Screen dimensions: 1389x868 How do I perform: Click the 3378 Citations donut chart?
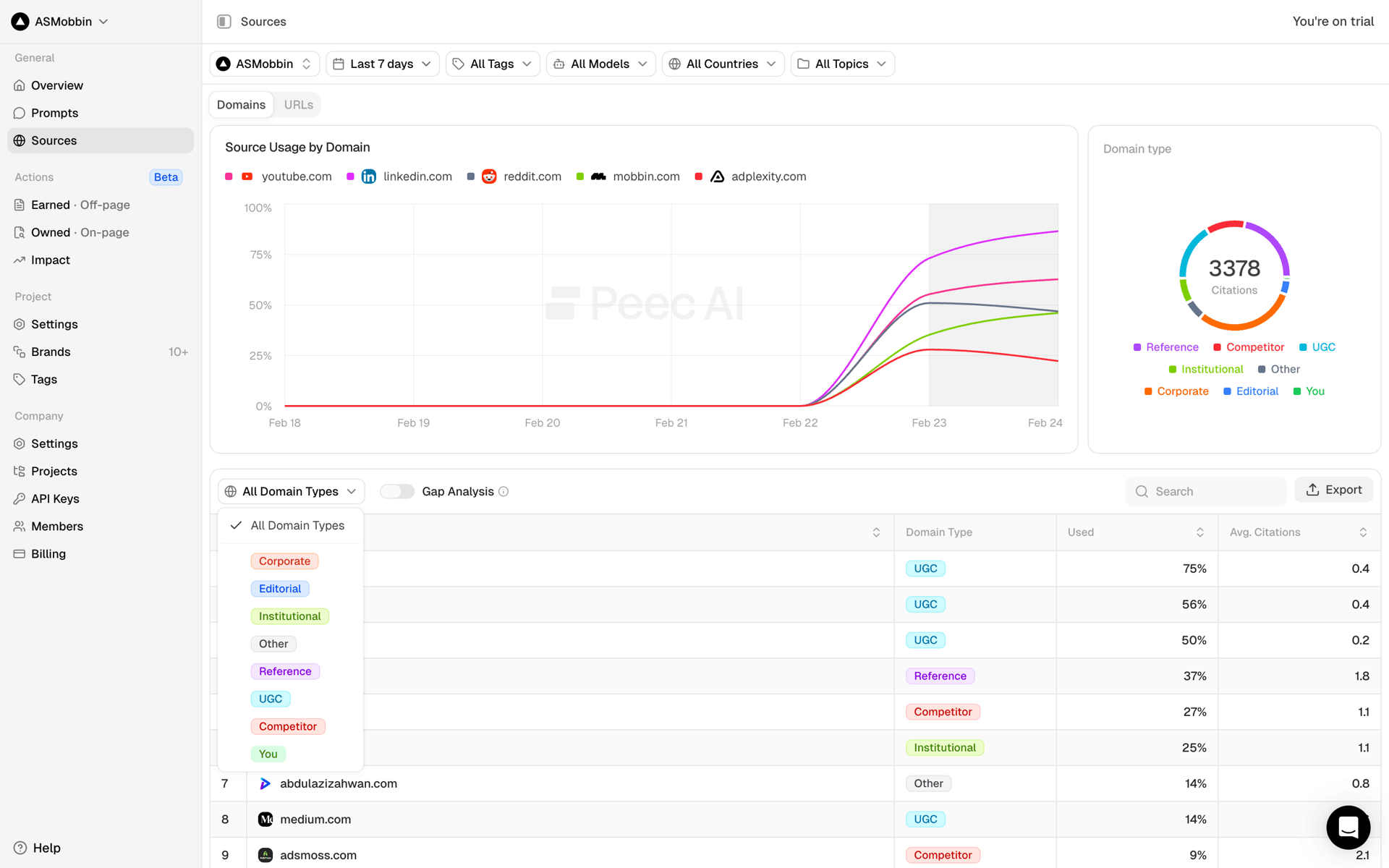1234,276
